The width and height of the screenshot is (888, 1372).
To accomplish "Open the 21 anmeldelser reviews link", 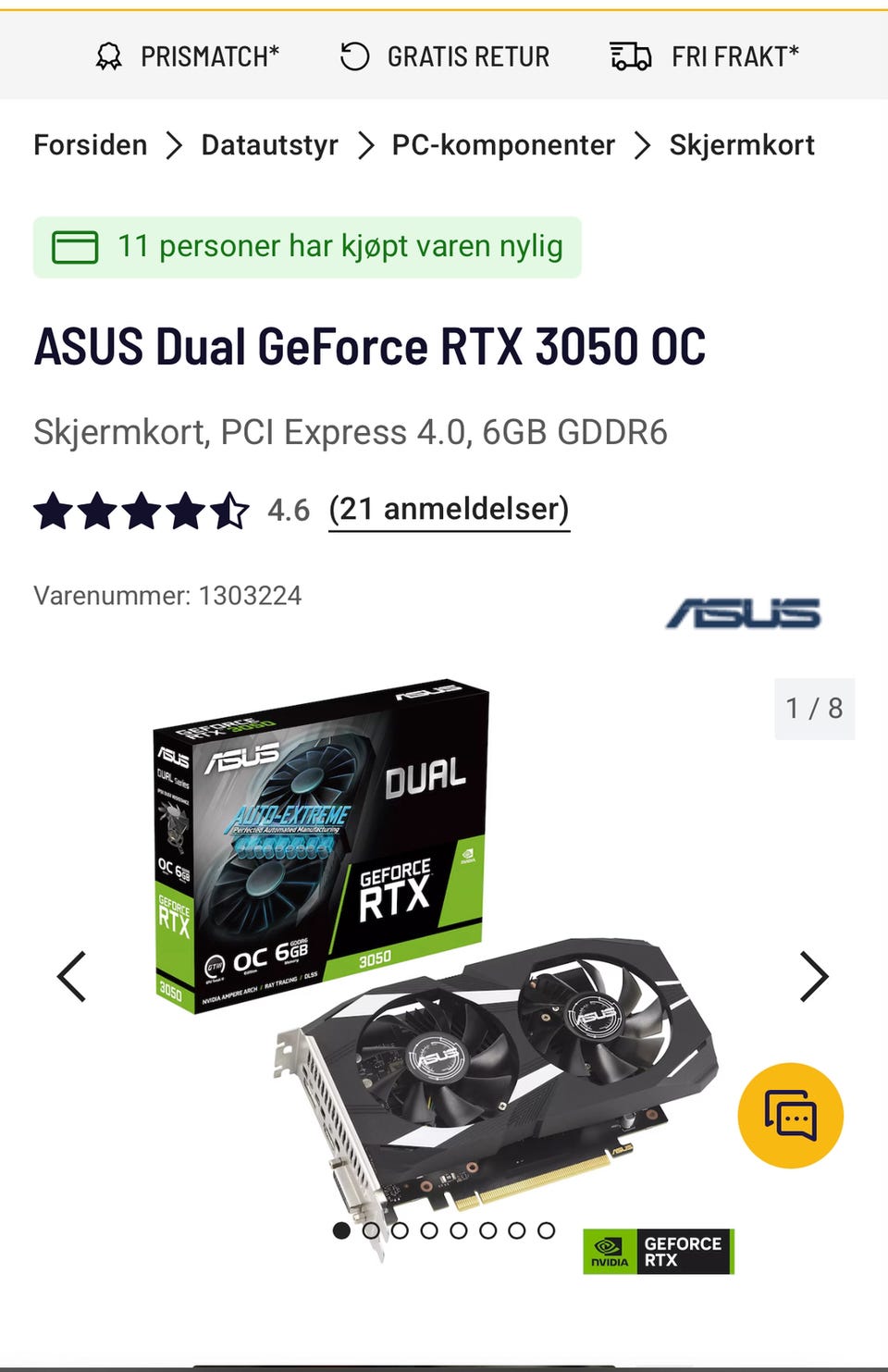I will point(450,510).
